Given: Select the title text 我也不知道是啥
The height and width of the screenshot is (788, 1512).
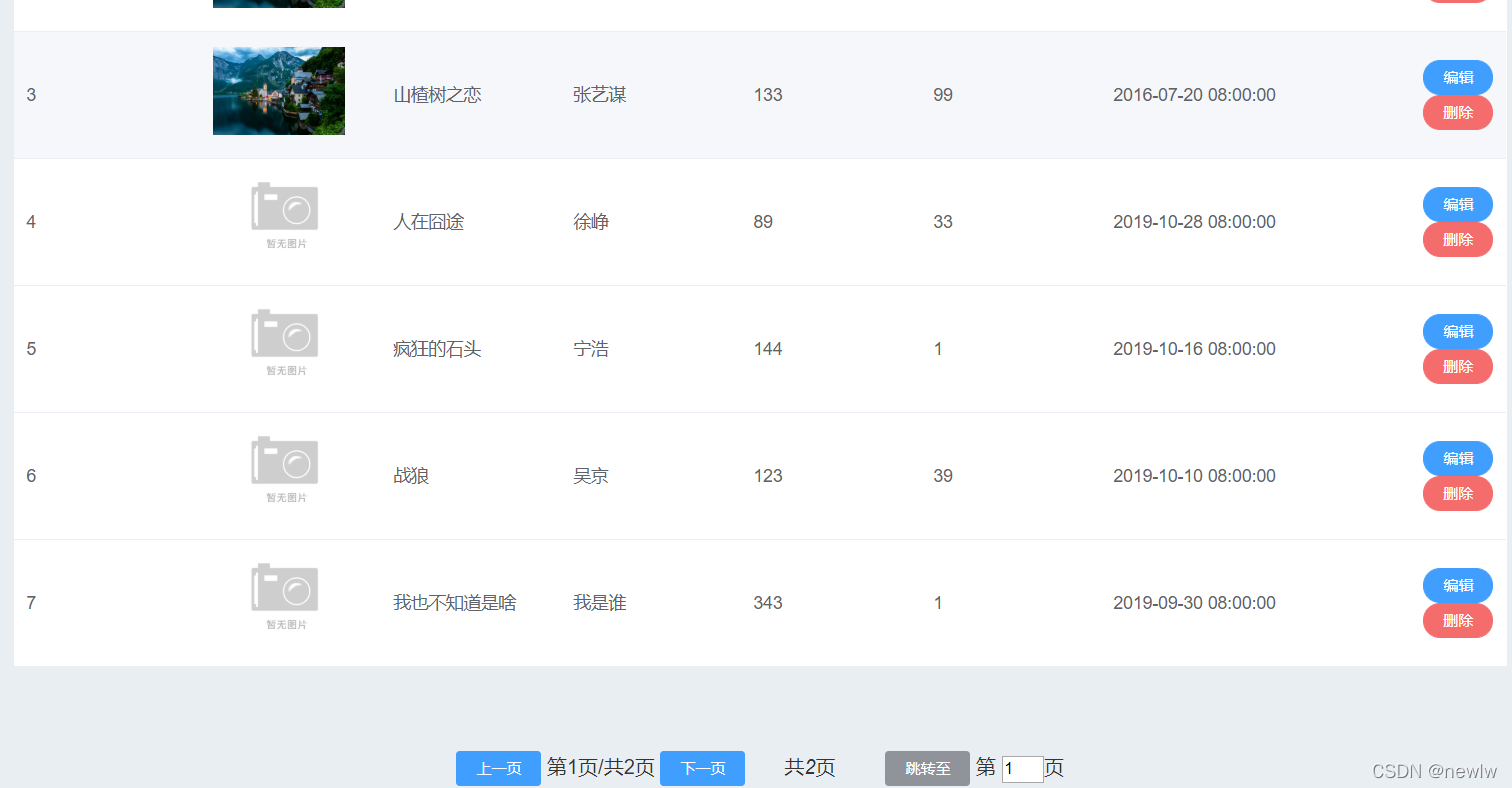Looking at the screenshot, I should click(455, 603).
